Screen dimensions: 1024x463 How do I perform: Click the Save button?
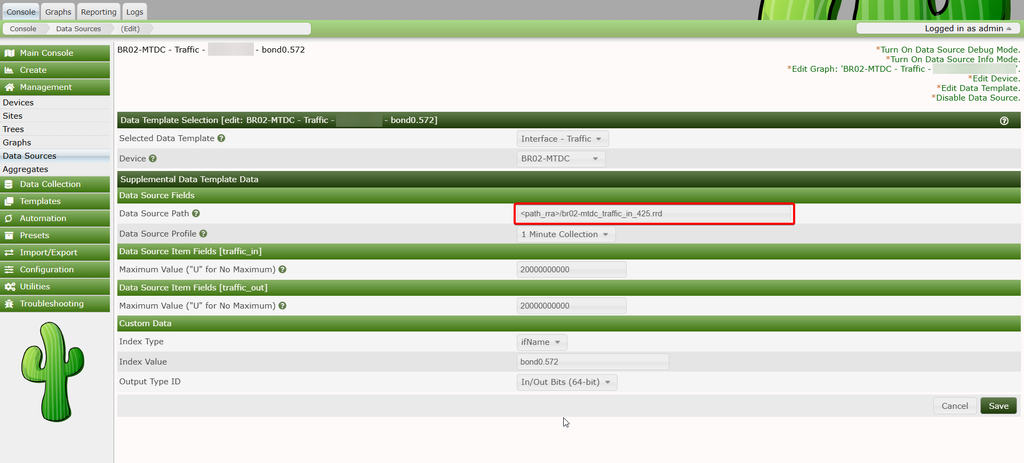click(x=999, y=406)
